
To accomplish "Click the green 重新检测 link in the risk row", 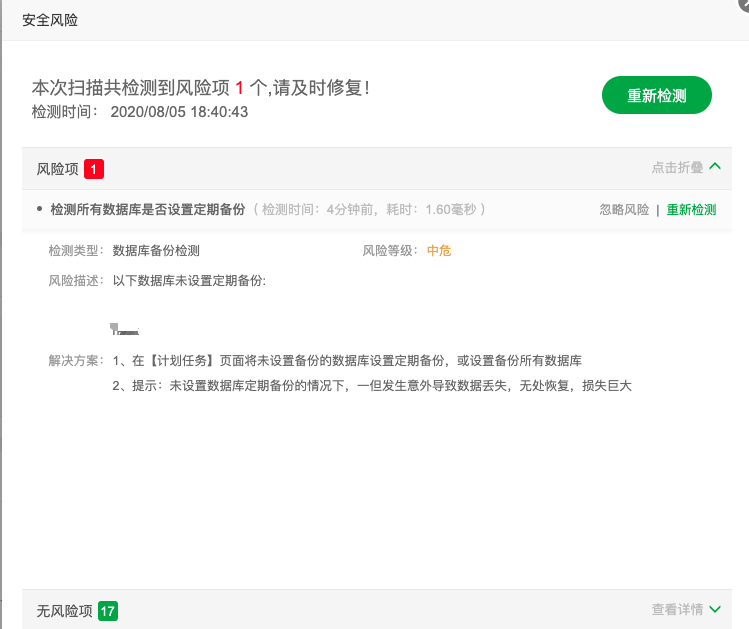I will 691,210.
